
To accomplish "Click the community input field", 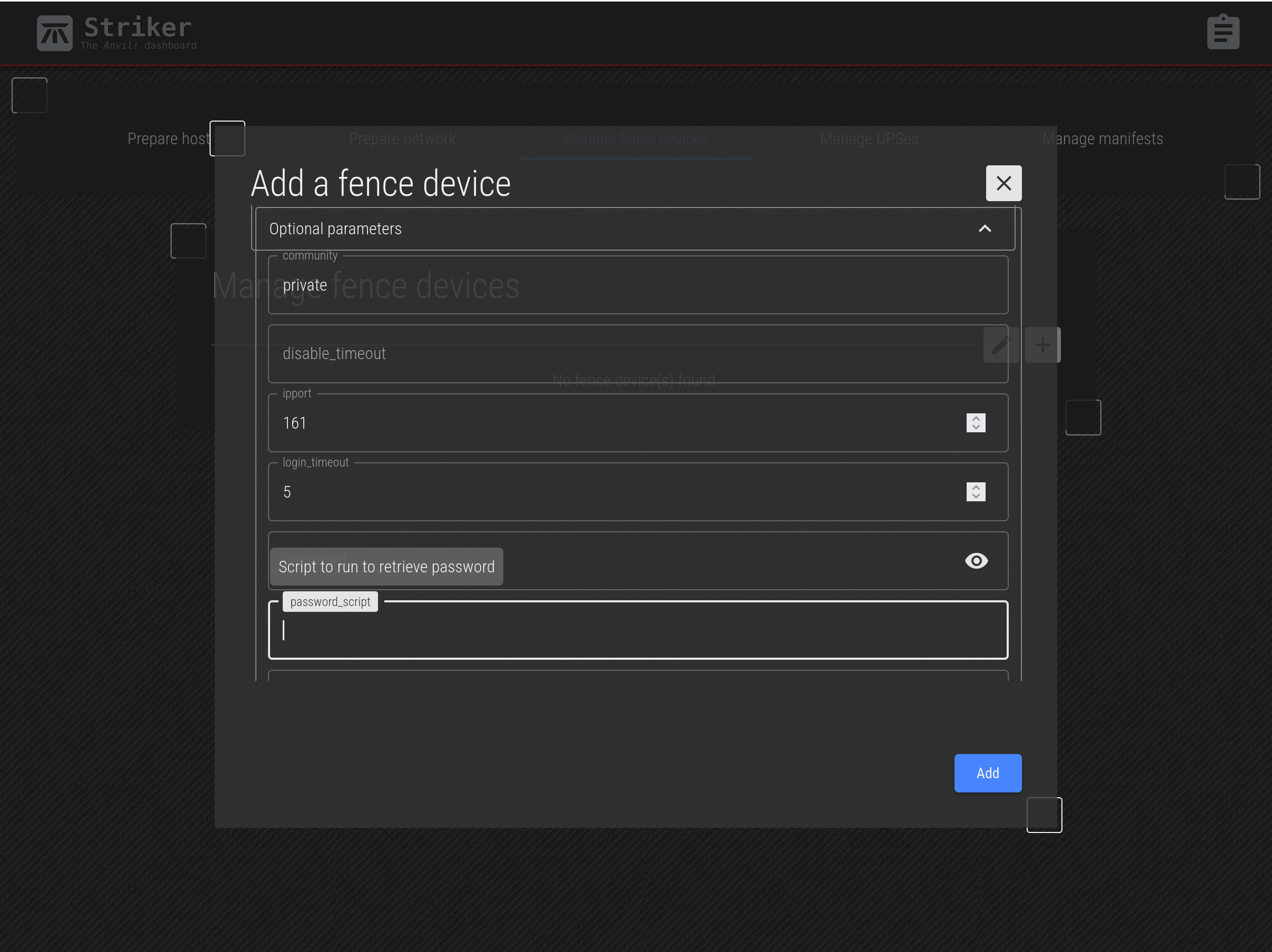I will pyautogui.click(x=638, y=285).
